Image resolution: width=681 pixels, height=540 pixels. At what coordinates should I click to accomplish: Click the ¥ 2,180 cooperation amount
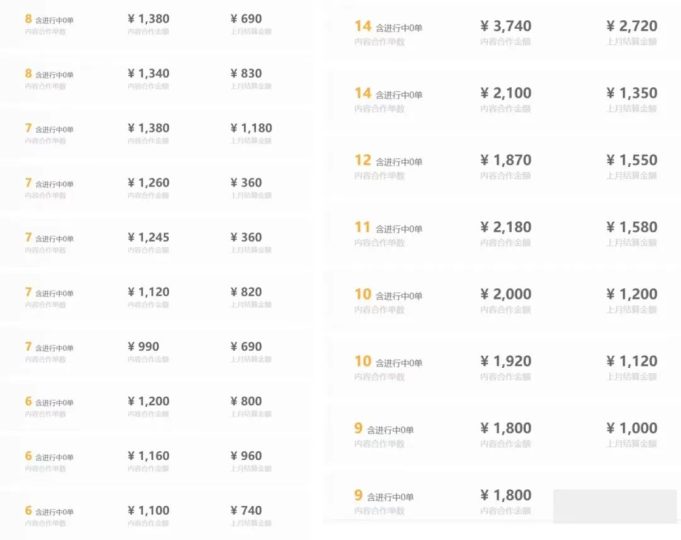pos(506,227)
